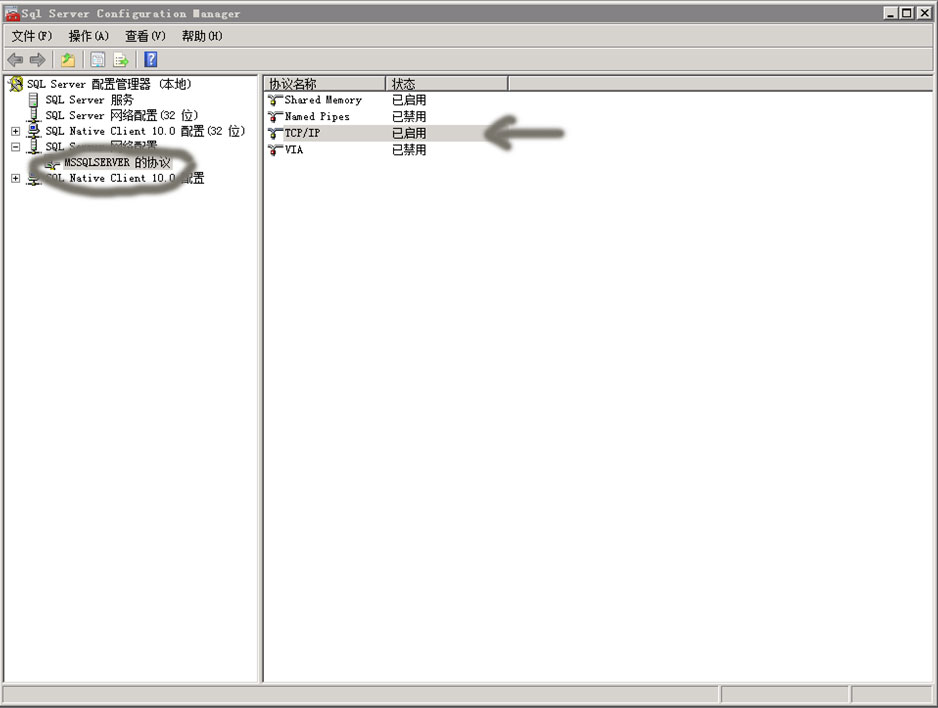Click the Export list toolbar icon
This screenshot has width=938, height=708.
122,59
